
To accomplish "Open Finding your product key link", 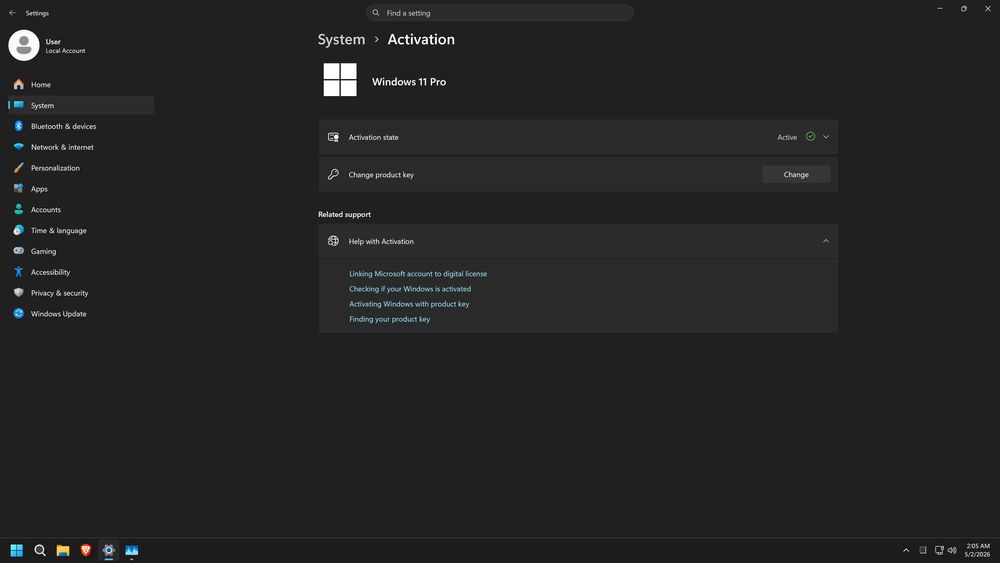I will click(x=390, y=319).
